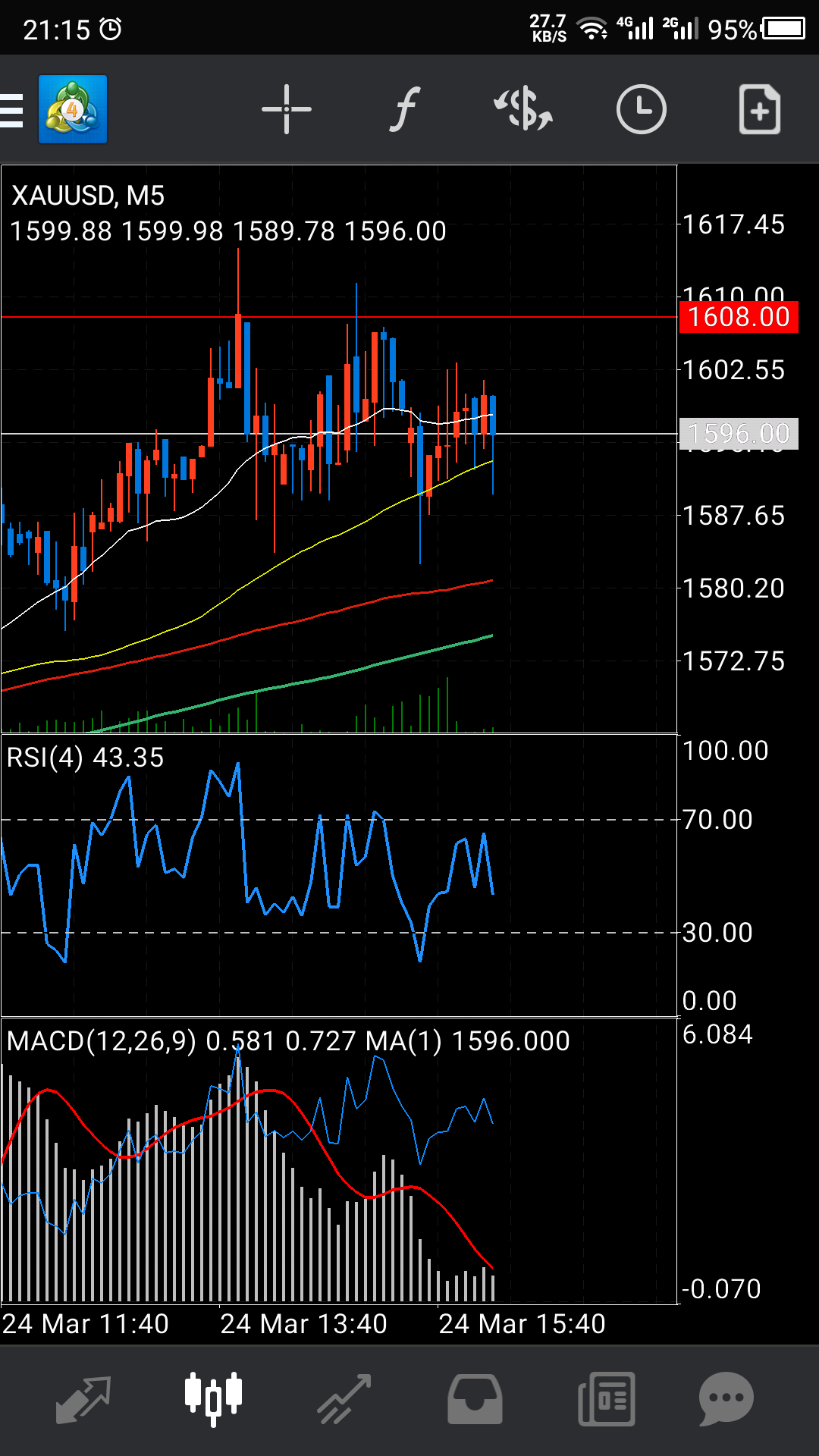This screenshot has height=1456, width=819.
Task: Select the red 1608.00 price level label
Action: tap(739, 316)
